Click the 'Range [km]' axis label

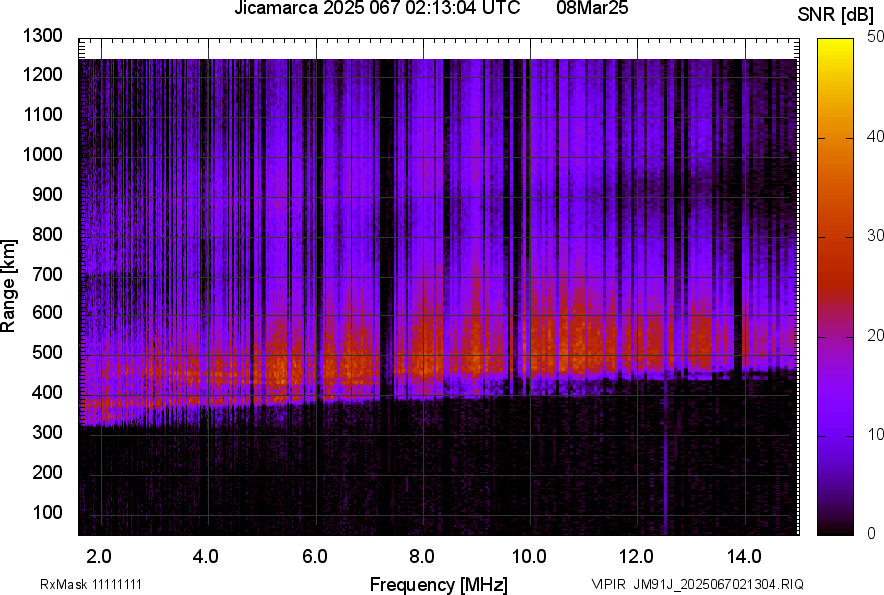tap(8, 286)
